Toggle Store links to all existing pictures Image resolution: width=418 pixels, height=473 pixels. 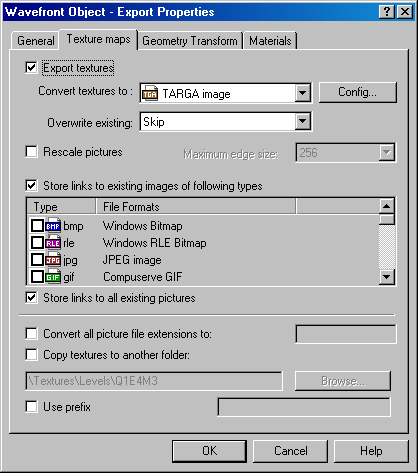coord(31,297)
